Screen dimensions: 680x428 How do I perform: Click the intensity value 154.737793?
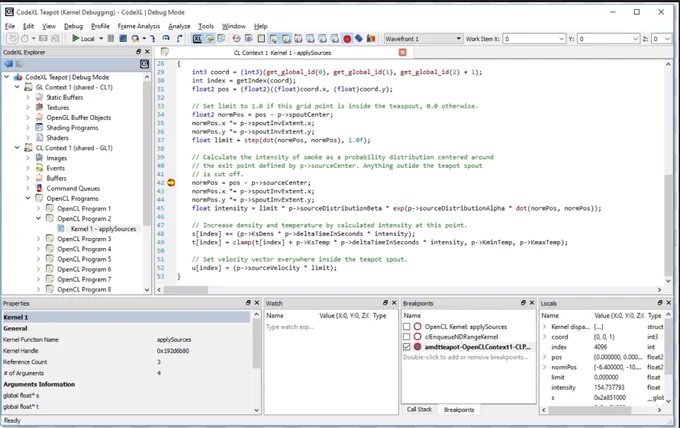609,387
